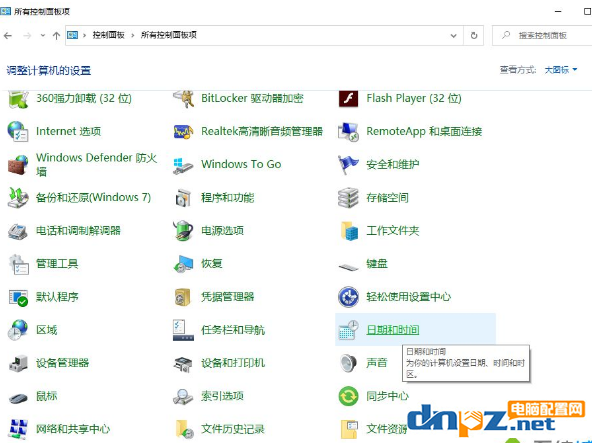Click the RemoteApp 和桌面连接 icon

click(348, 131)
